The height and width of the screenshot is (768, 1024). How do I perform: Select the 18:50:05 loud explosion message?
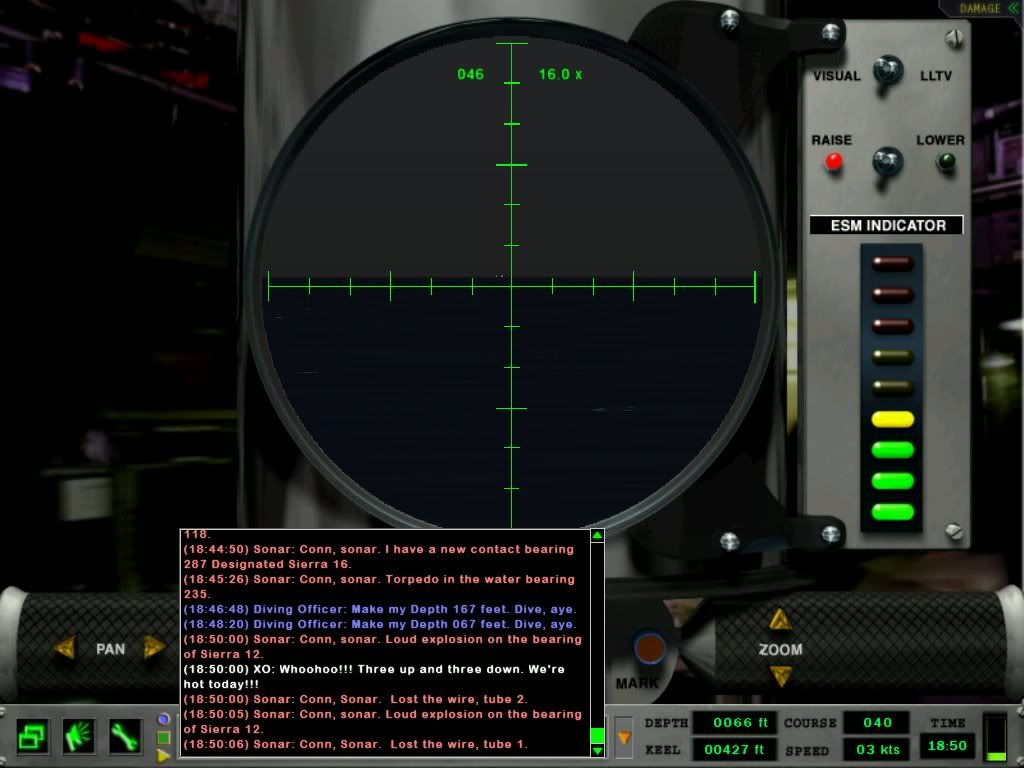(383, 722)
